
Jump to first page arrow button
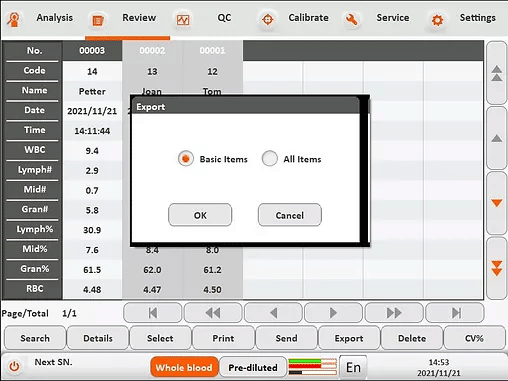pyautogui.click(x=153, y=313)
